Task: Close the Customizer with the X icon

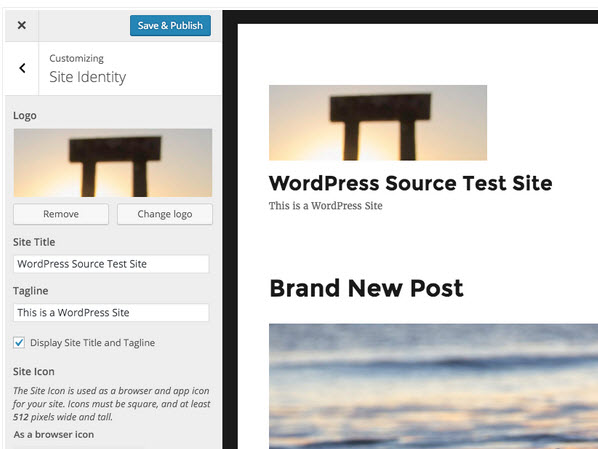Action: (22, 25)
